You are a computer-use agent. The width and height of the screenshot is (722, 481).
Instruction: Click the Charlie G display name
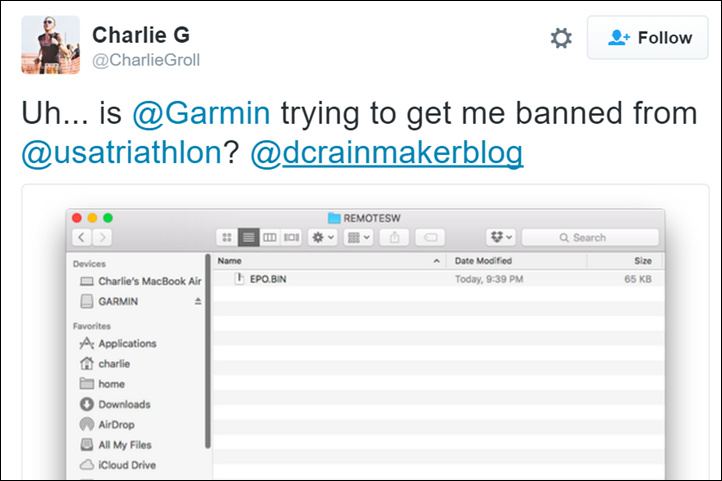141,35
